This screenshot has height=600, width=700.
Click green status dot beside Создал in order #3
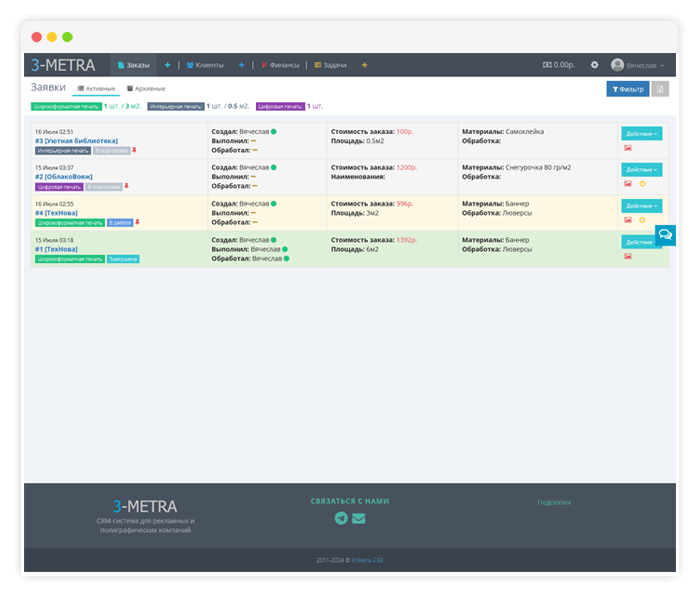point(274,132)
